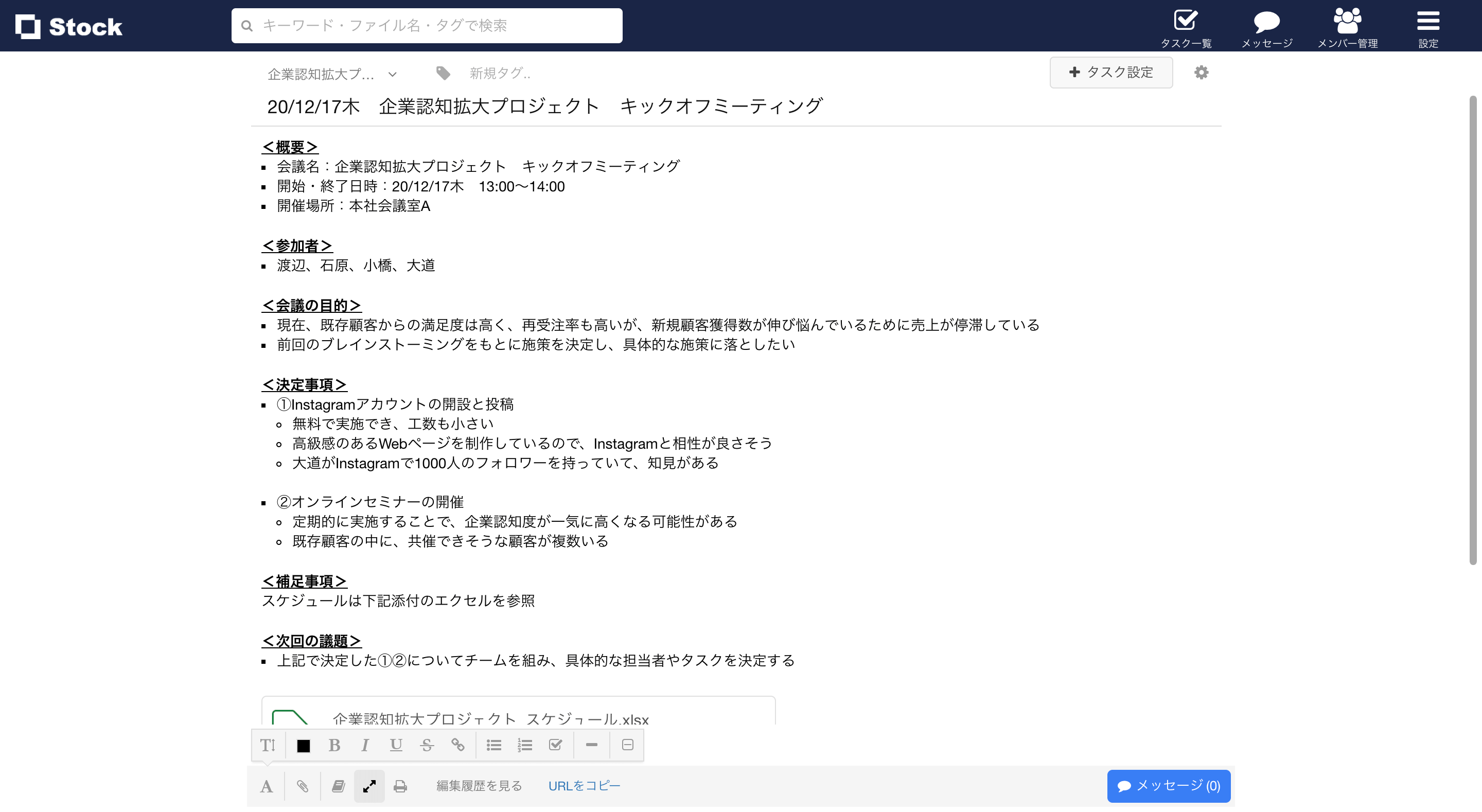Image resolution: width=1482 pixels, height=812 pixels.
Task: Click the keyword search field
Action: pos(426,25)
